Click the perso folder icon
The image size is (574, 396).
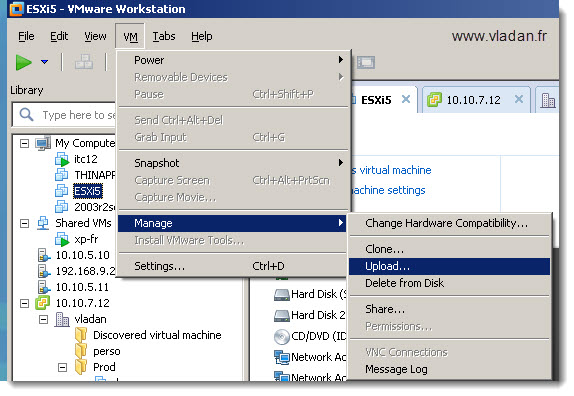point(81,351)
